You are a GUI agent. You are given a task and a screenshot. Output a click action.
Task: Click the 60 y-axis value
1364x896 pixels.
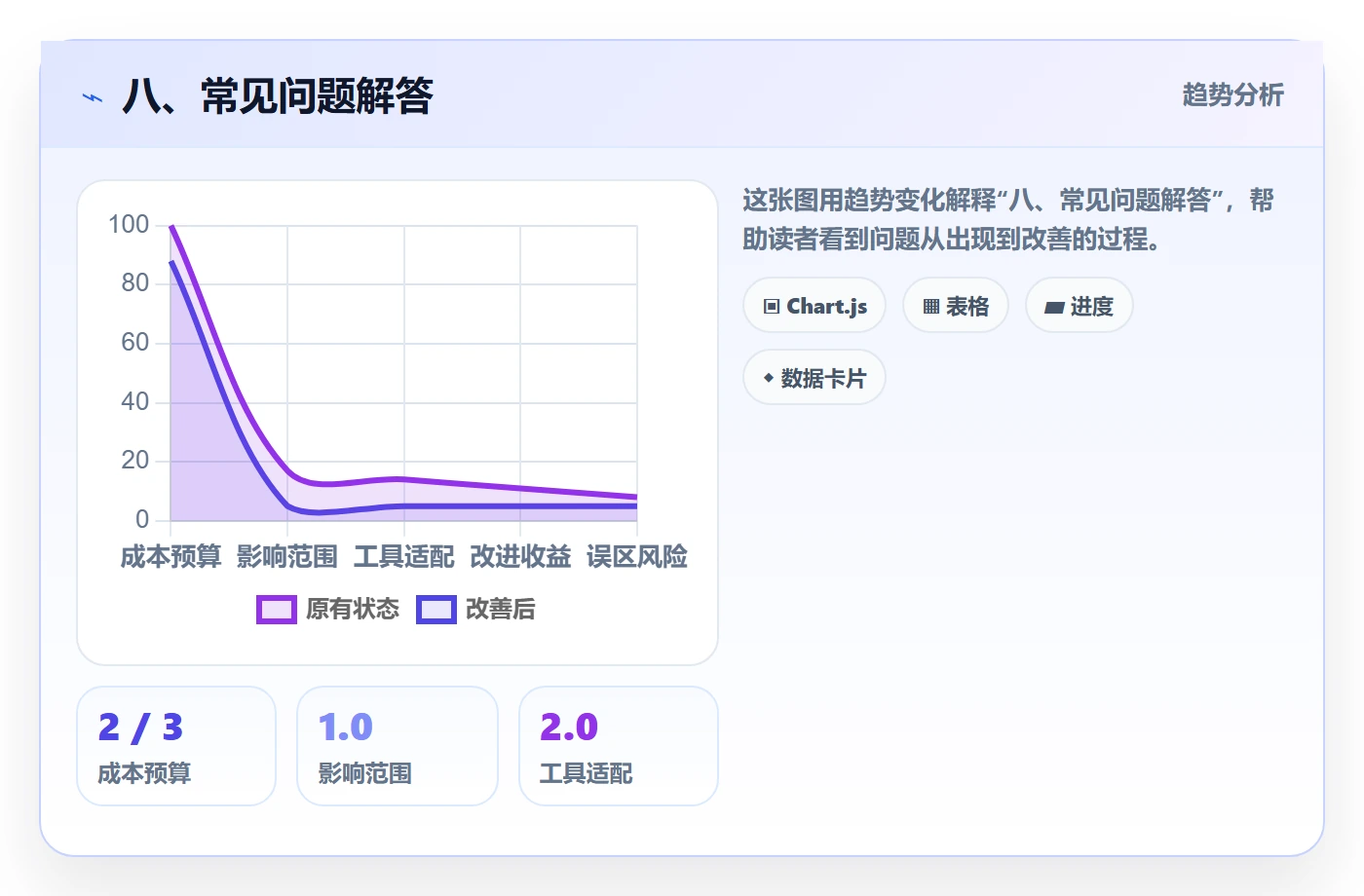[x=135, y=343]
